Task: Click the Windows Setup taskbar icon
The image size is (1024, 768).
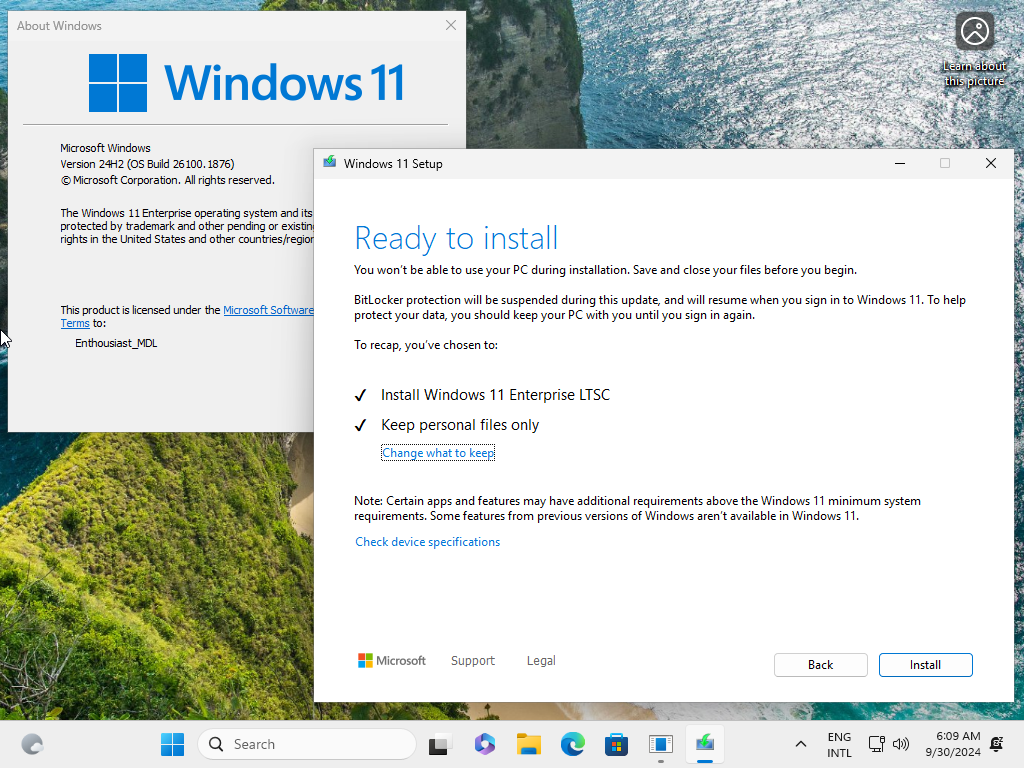Action: (x=705, y=744)
